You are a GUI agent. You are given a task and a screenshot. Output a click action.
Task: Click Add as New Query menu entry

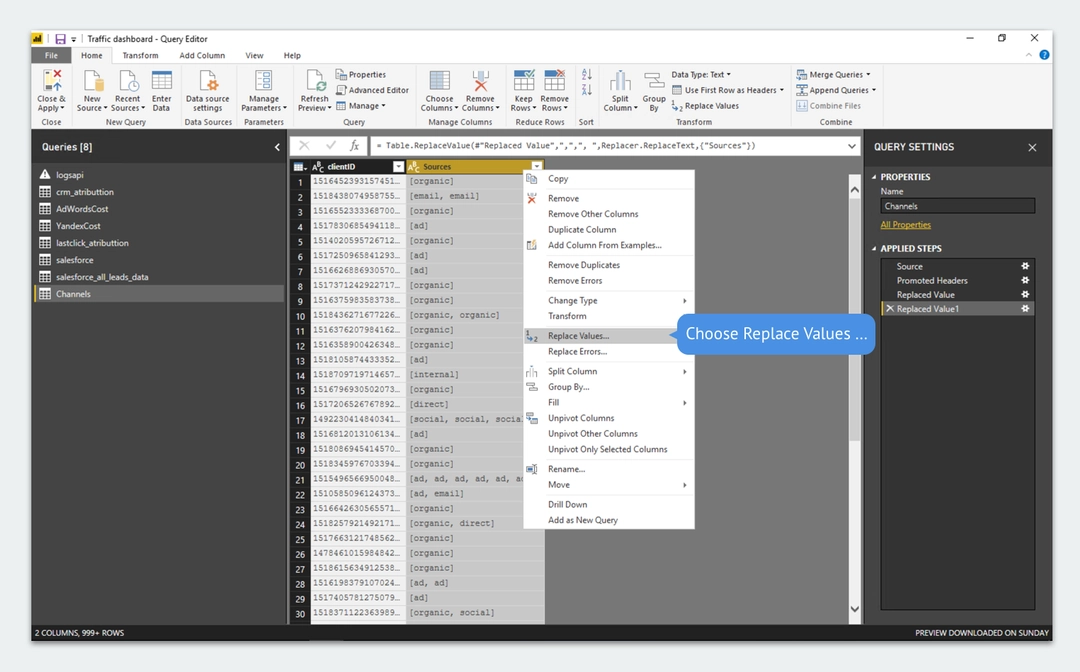[609, 521]
